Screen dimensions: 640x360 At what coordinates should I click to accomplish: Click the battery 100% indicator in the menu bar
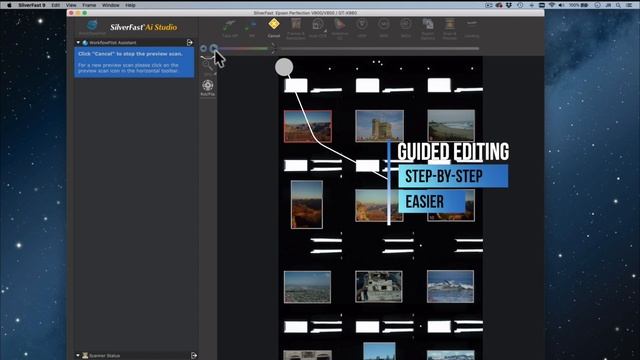[579, 5]
